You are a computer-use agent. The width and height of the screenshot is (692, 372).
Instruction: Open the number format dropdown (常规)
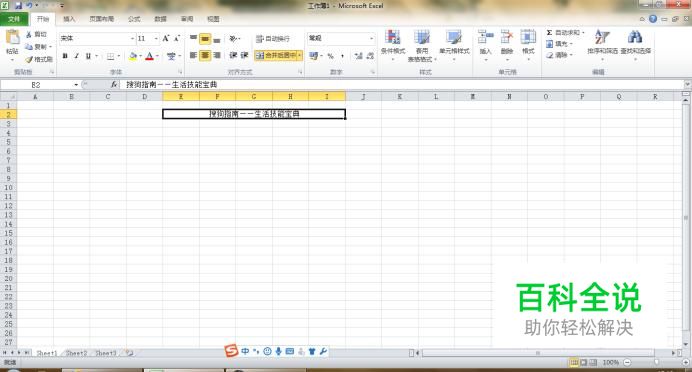tap(371, 38)
